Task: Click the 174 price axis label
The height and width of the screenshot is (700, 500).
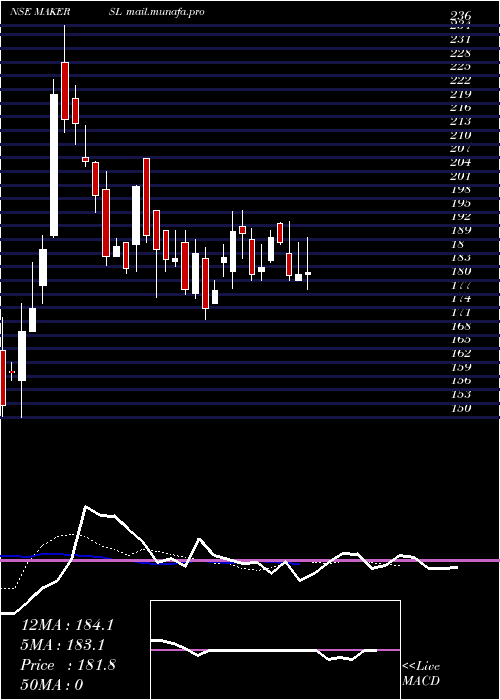Action: (x=461, y=299)
